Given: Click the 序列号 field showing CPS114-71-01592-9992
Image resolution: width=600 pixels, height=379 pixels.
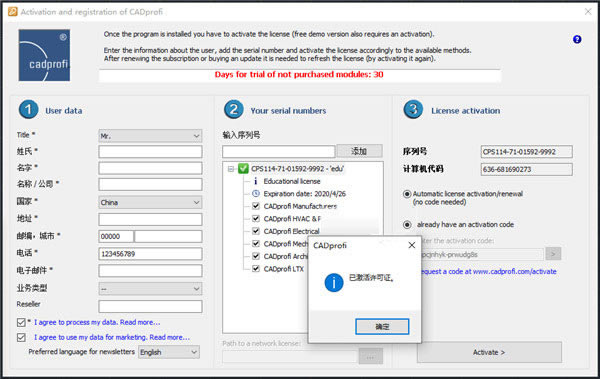Looking at the screenshot, I should point(527,152).
